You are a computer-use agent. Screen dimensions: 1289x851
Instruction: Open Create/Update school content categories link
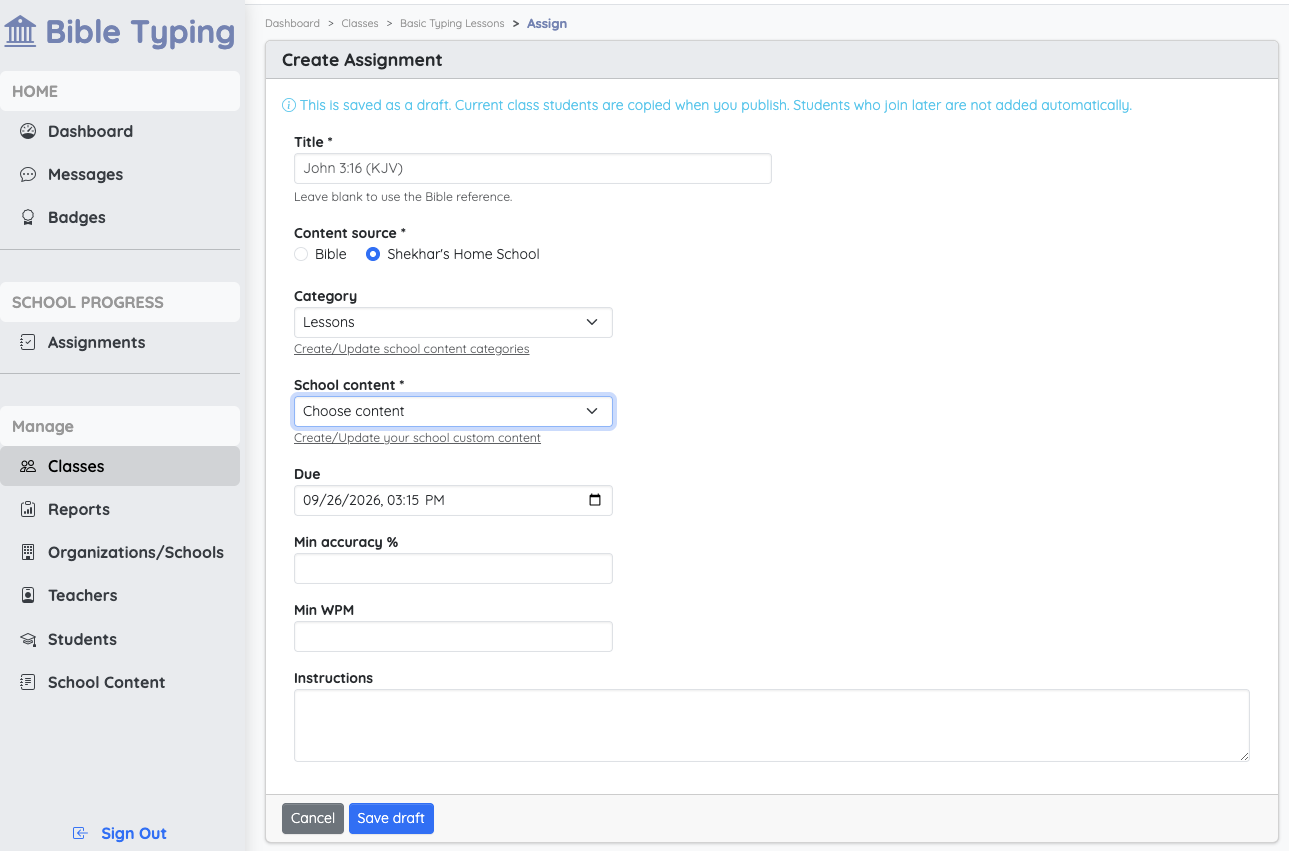pos(412,349)
